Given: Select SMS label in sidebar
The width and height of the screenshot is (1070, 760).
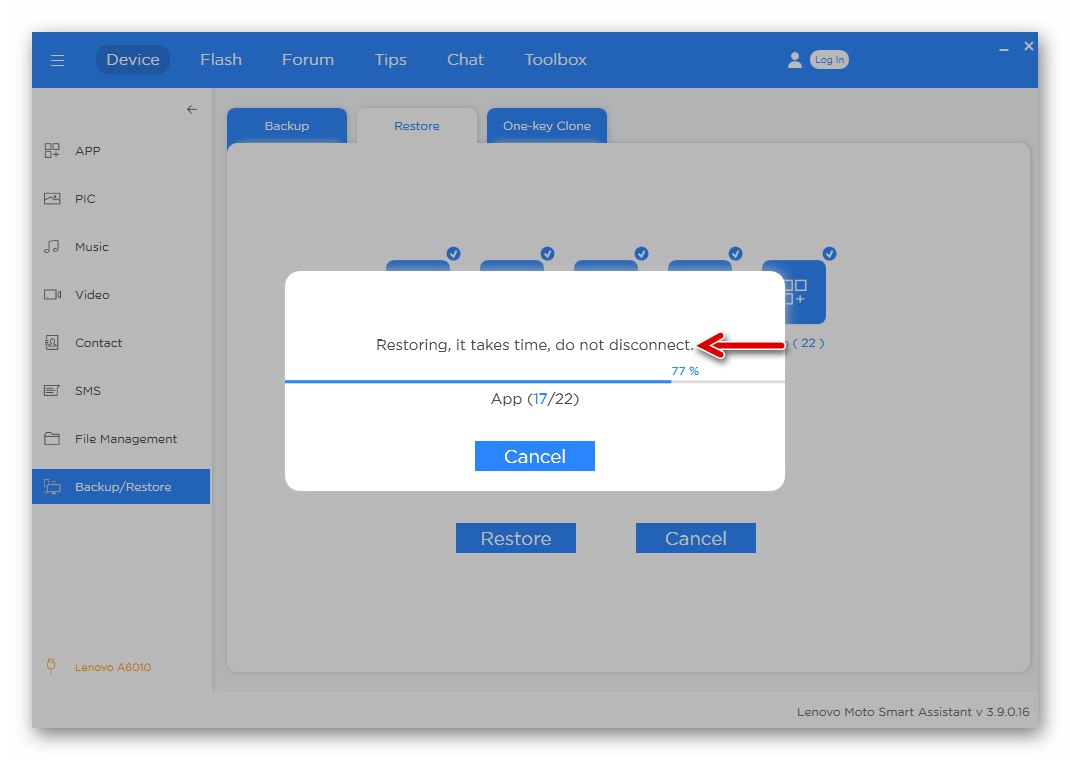Looking at the screenshot, I should click(x=87, y=391).
